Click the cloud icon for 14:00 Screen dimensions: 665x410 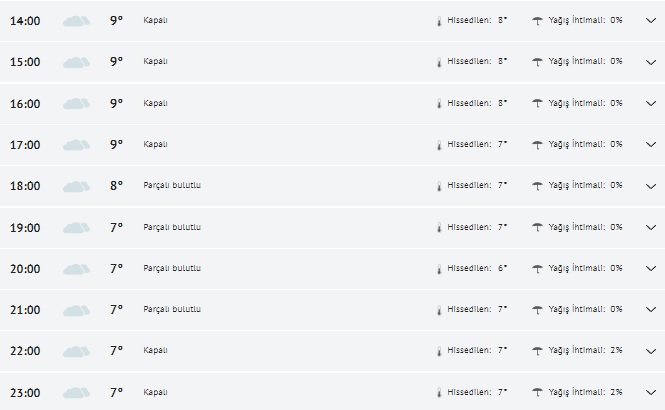(76, 21)
